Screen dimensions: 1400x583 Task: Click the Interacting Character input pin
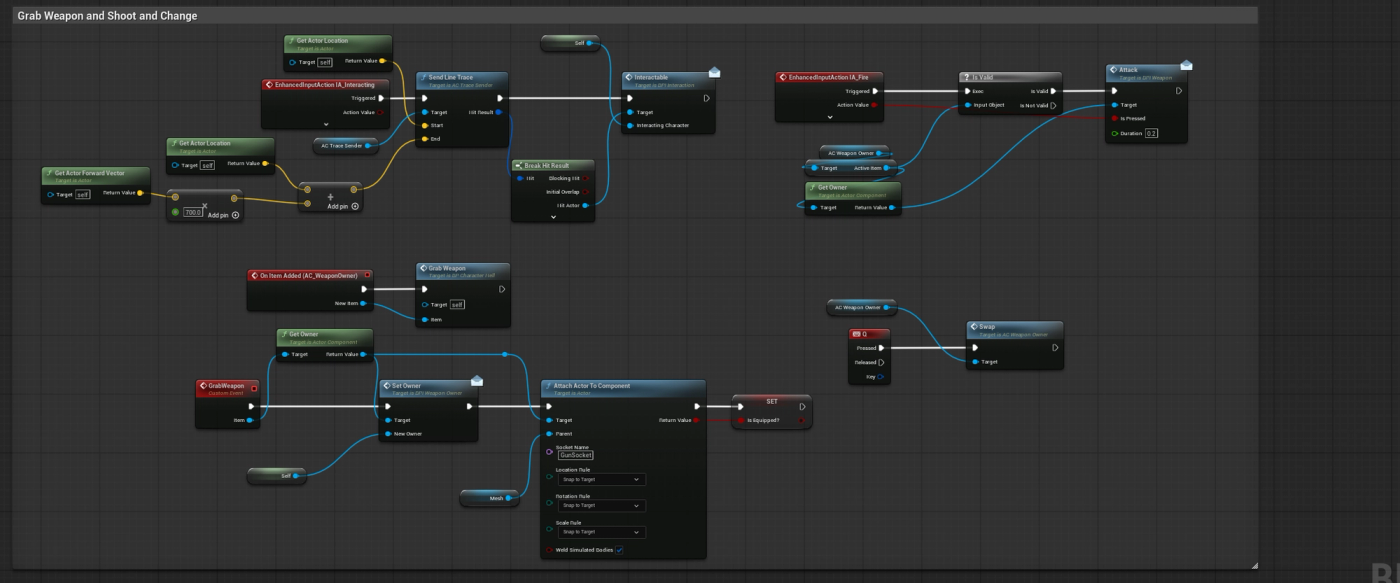630,125
